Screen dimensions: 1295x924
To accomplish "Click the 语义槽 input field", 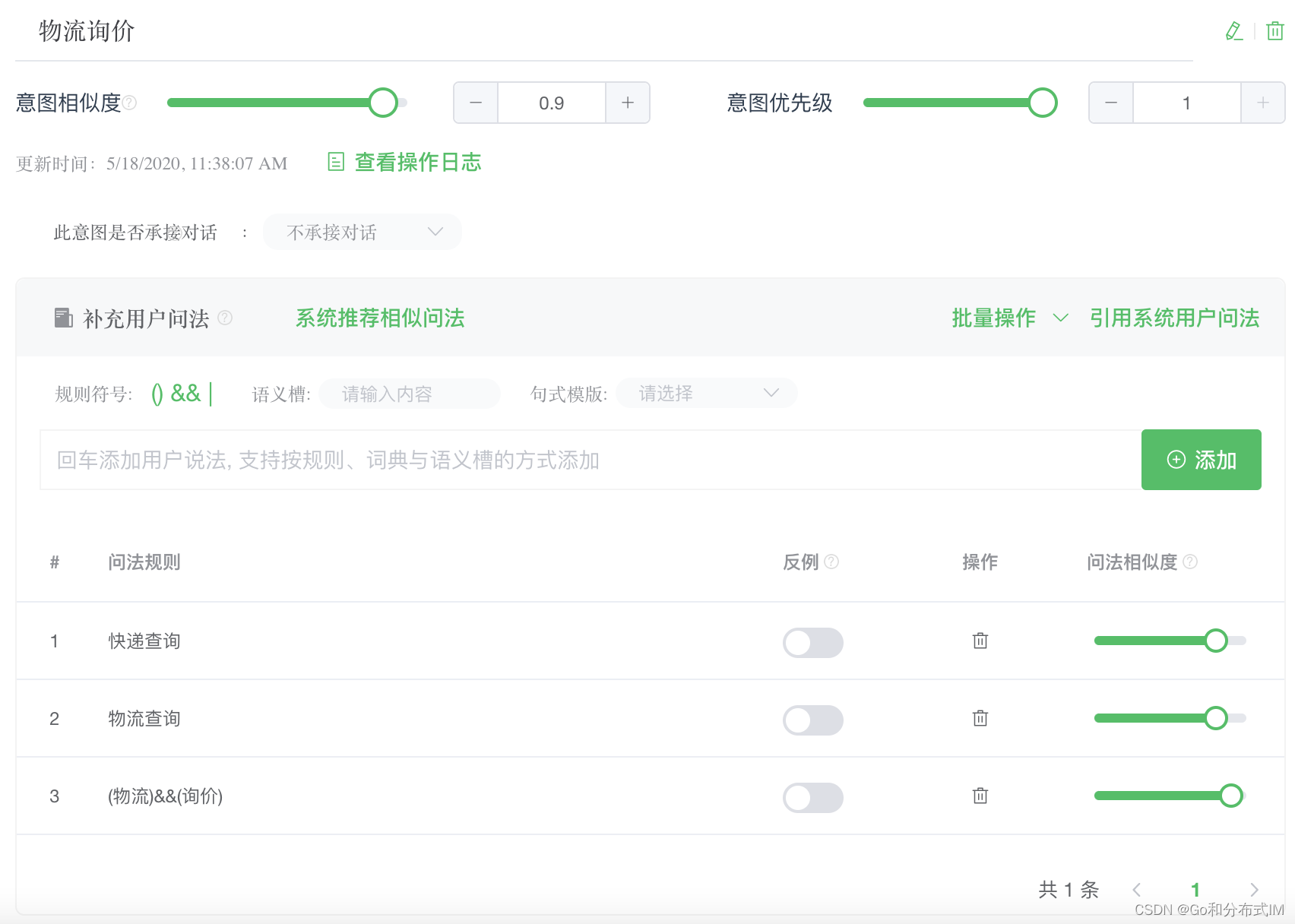I will click(410, 394).
